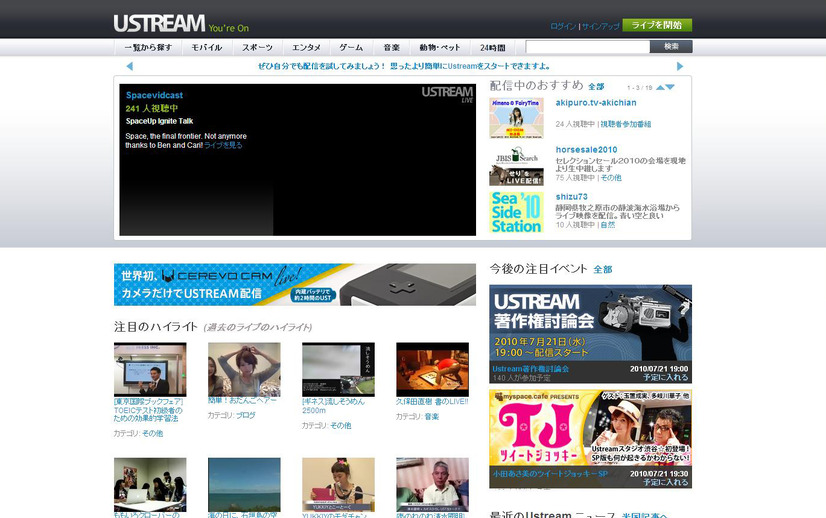Open the Sea Side Station thumbnail
The image size is (826, 518).
point(516,212)
